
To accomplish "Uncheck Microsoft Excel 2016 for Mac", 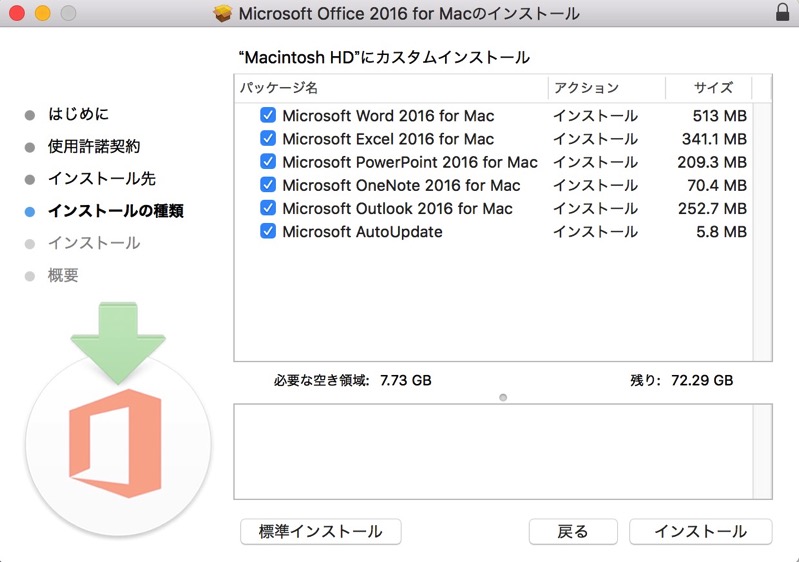I will (x=268, y=139).
